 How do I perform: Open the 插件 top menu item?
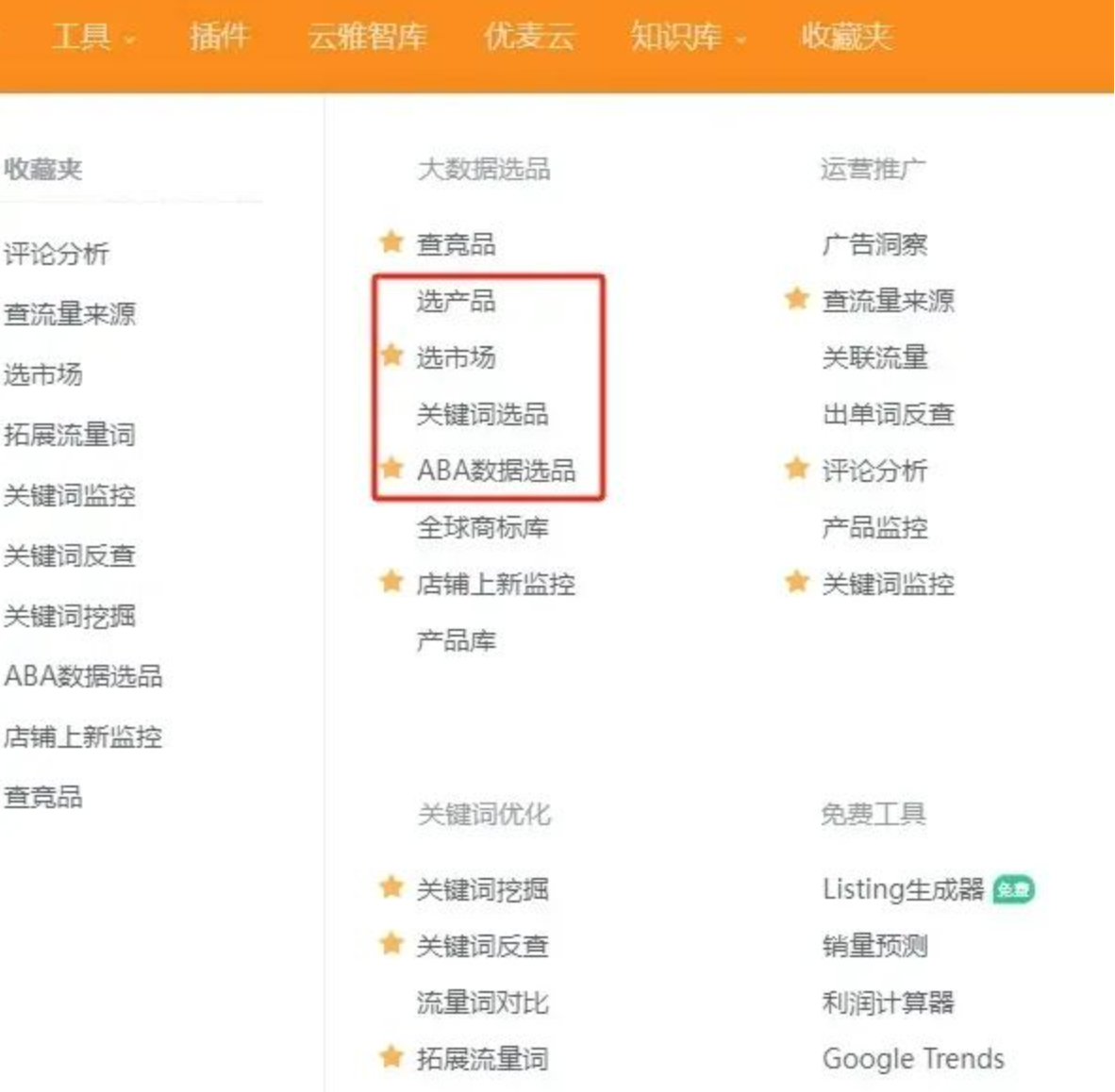pyautogui.click(x=220, y=36)
